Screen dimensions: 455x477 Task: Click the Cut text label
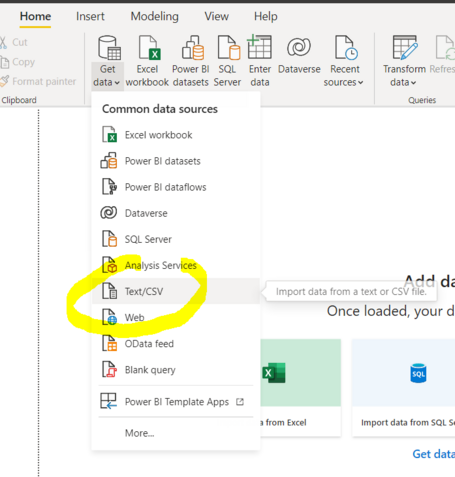click(x=20, y=42)
